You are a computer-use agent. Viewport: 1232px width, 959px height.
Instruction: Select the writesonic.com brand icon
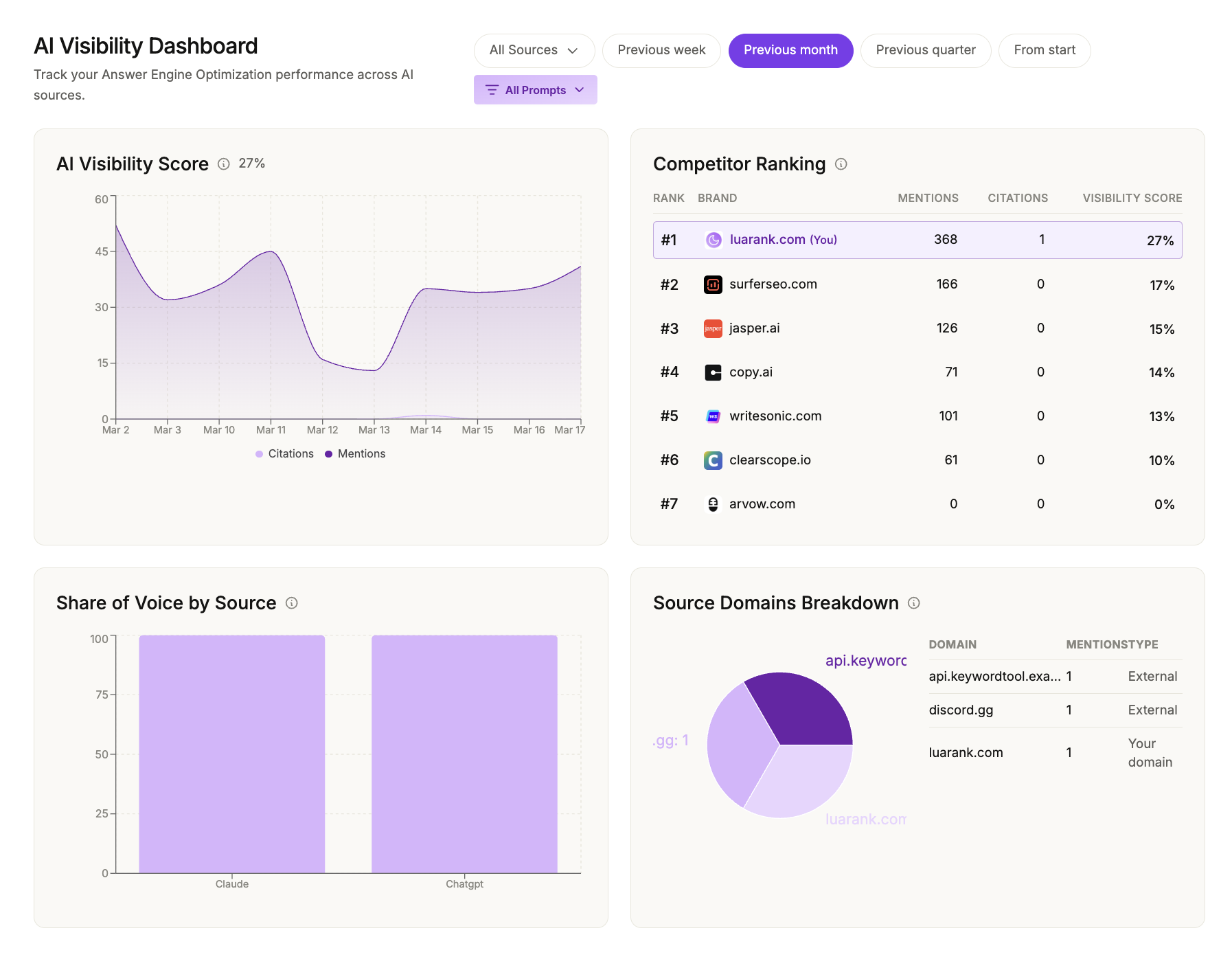713,416
